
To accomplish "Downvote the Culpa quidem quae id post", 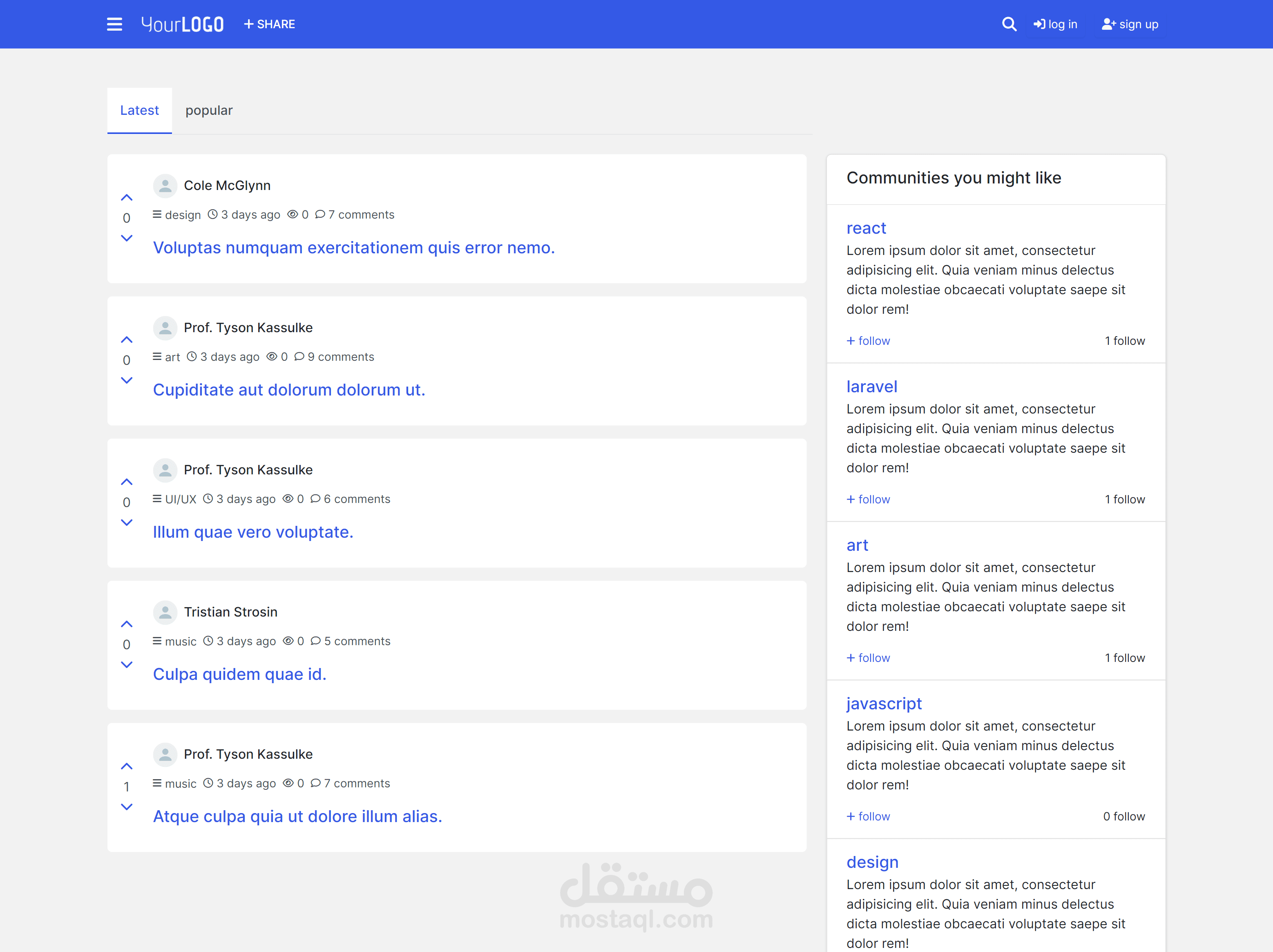I will tap(127, 664).
